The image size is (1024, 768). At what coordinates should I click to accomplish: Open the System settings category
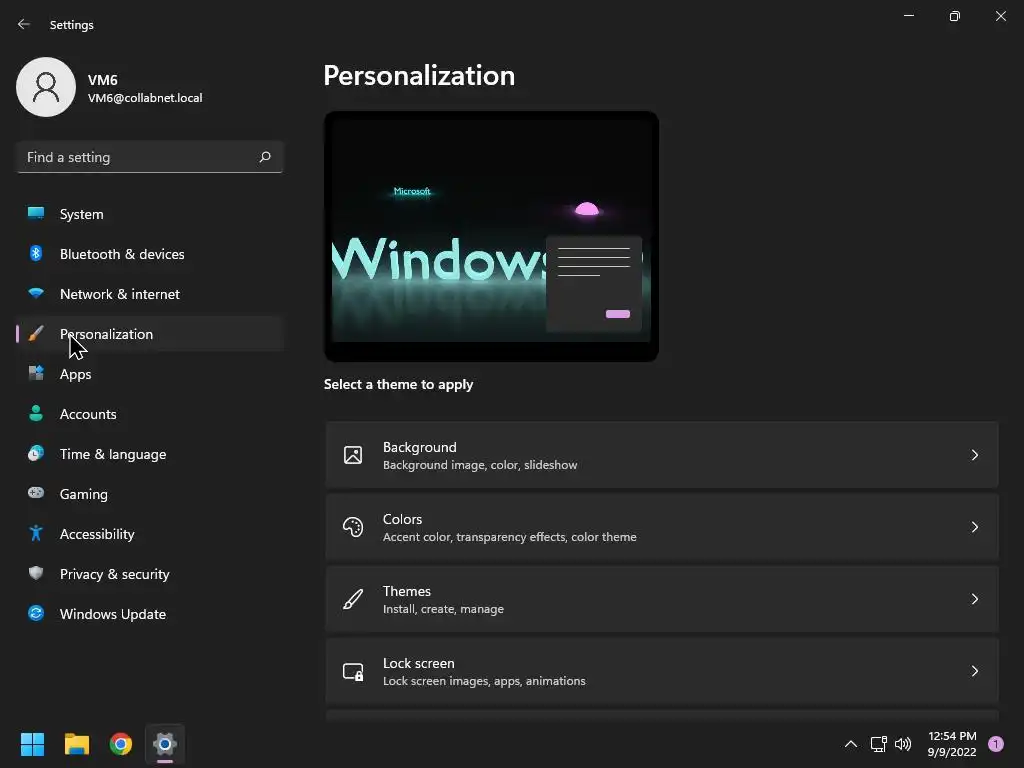[x=150, y=214]
